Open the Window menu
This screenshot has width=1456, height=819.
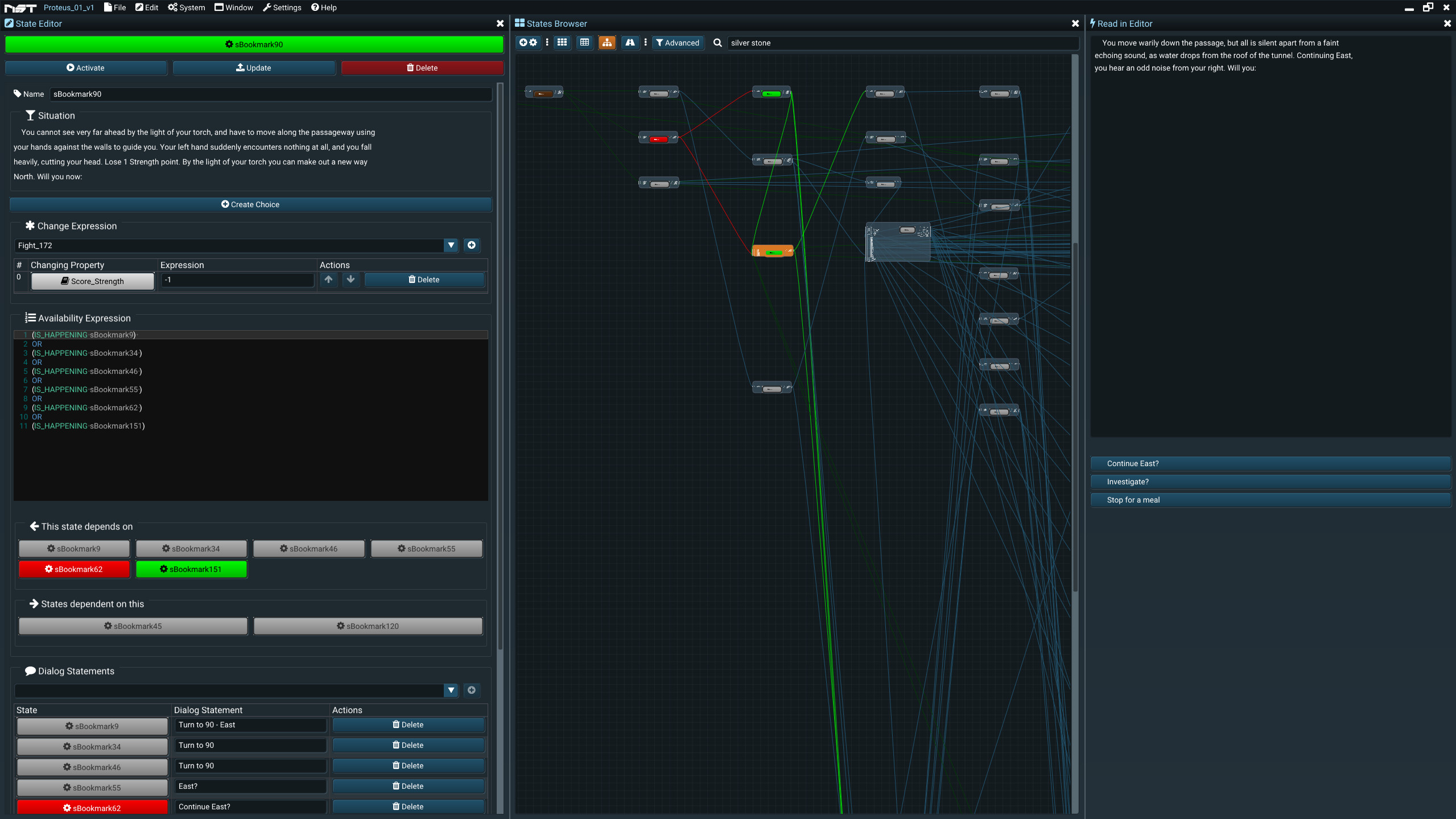[233, 7]
